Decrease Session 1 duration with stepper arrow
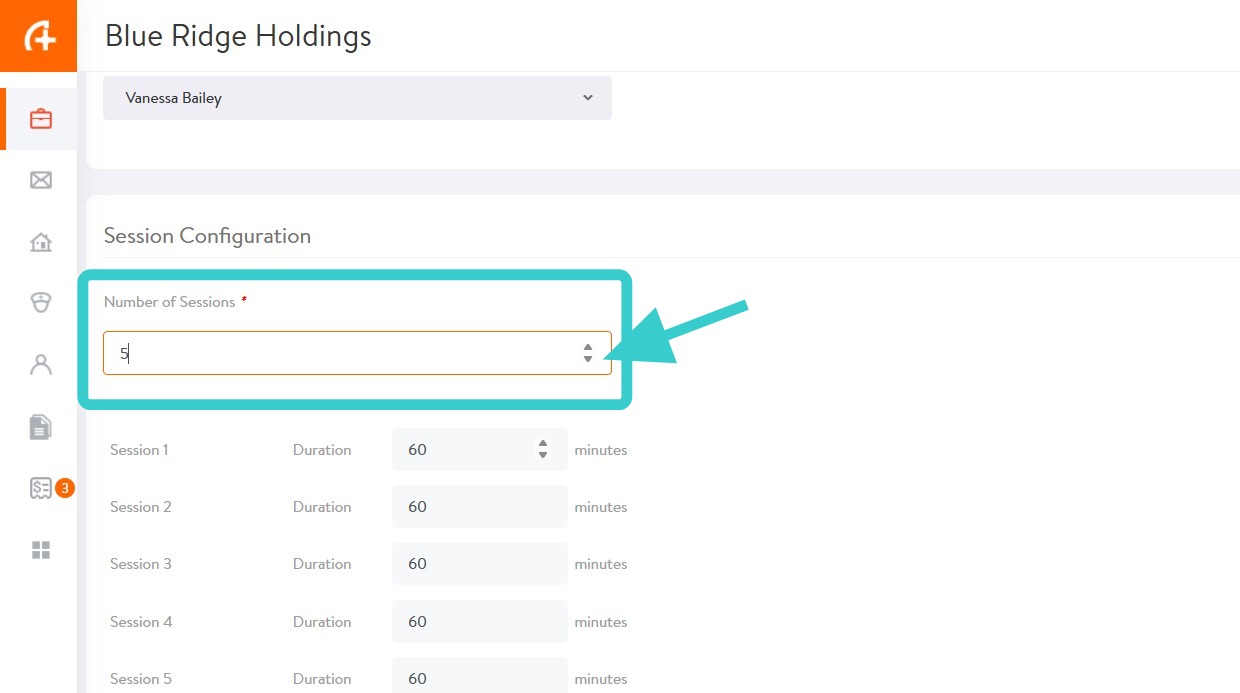This screenshot has height=693, width=1240. 543,456
